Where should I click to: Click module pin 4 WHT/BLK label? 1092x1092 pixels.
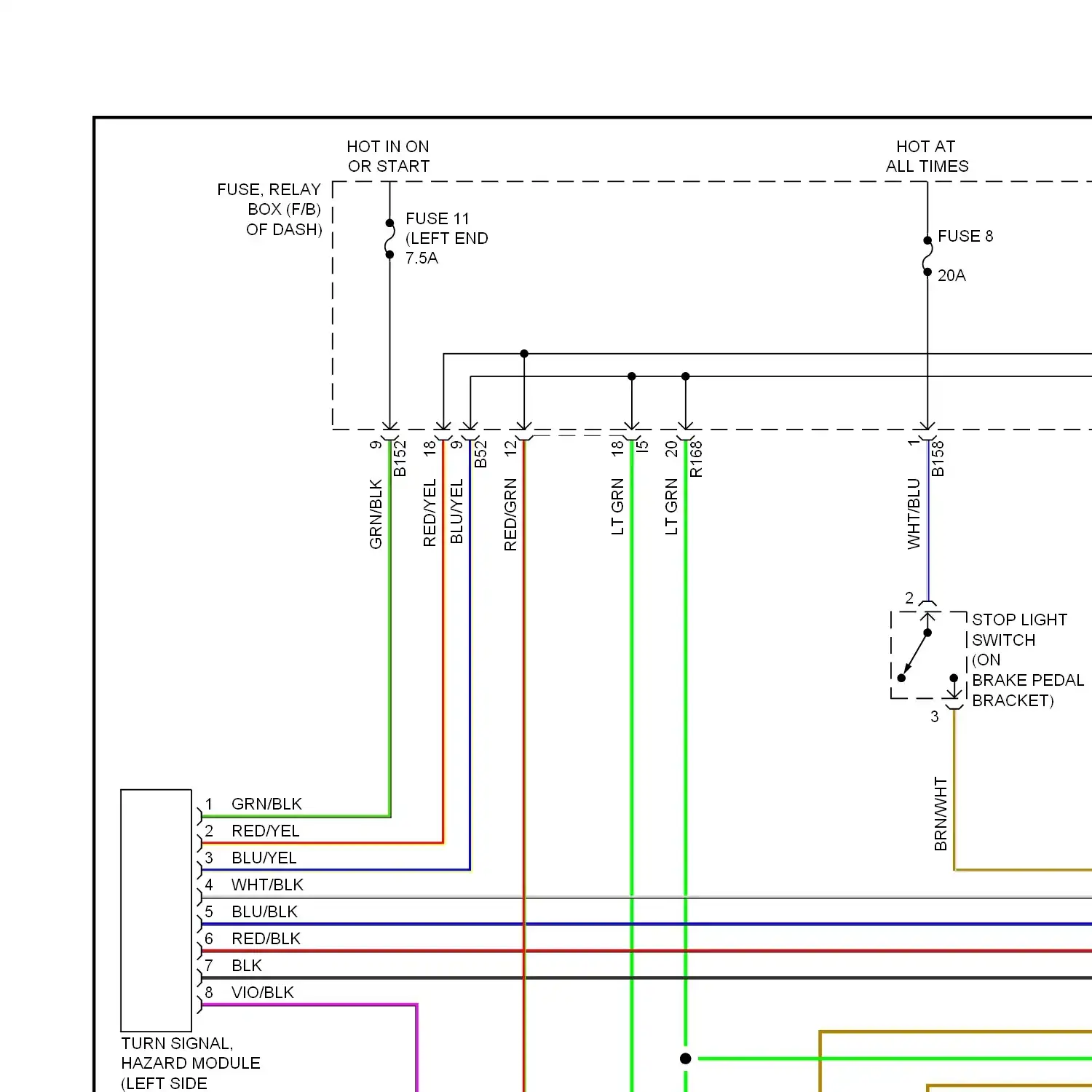coord(267,885)
